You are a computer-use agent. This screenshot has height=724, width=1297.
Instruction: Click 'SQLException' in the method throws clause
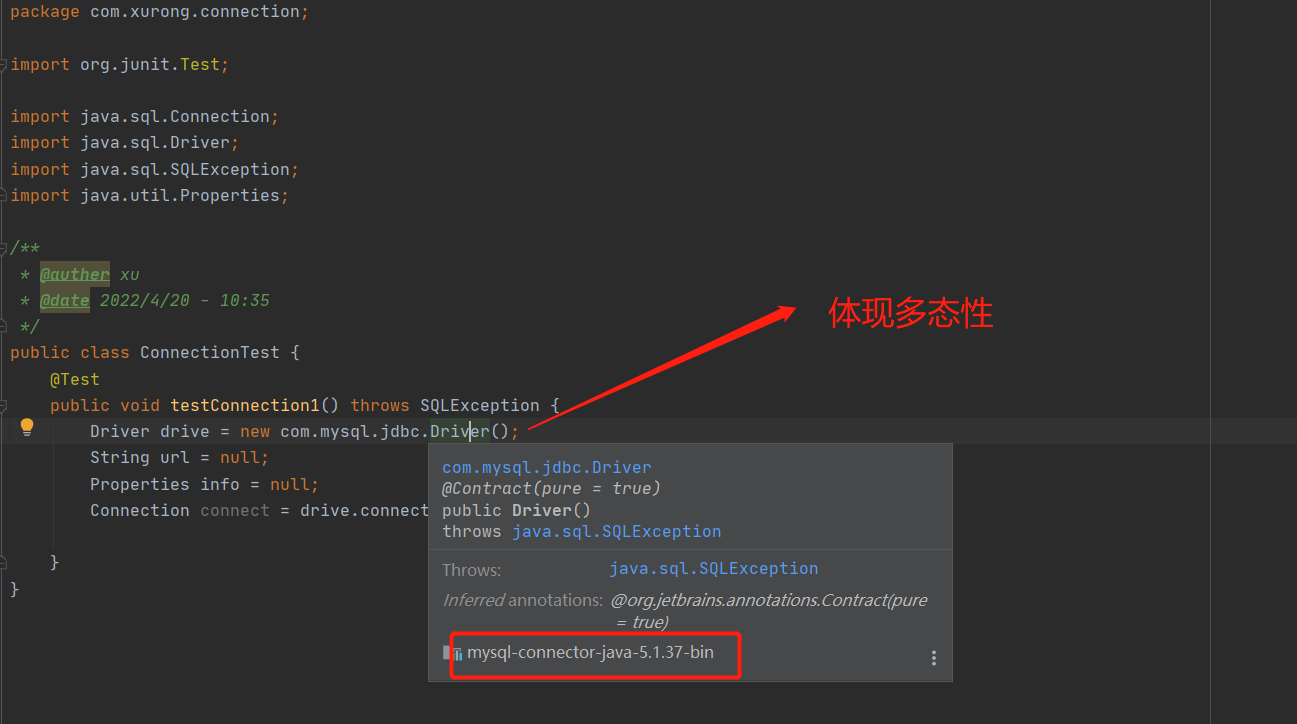click(x=480, y=405)
